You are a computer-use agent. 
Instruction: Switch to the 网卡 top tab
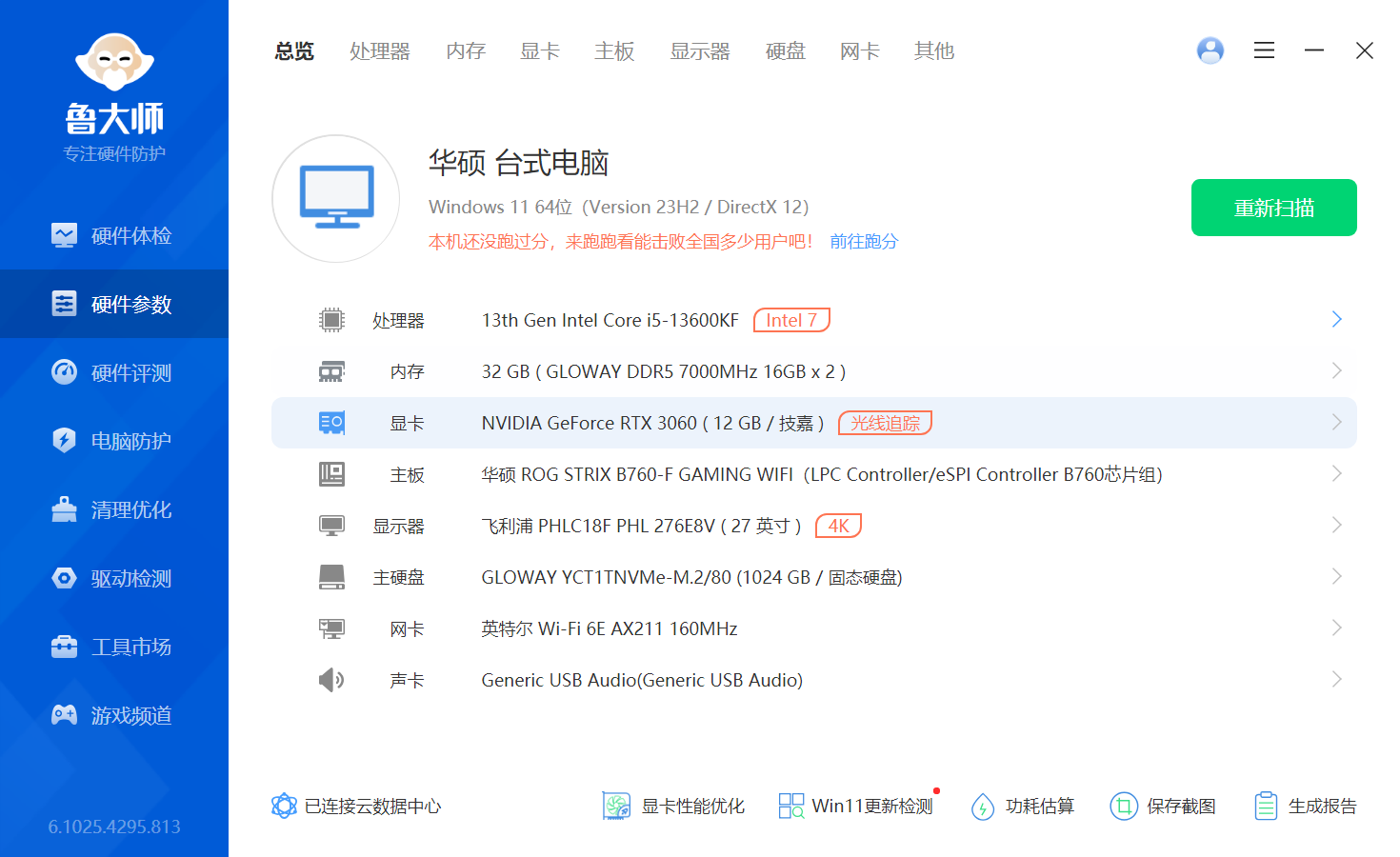click(x=860, y=51)
